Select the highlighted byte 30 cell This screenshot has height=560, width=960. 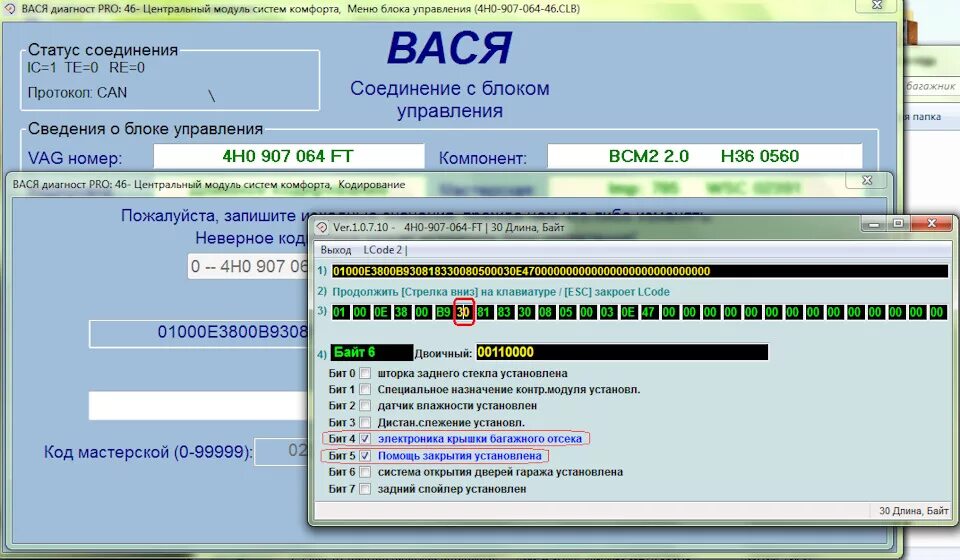463,312
